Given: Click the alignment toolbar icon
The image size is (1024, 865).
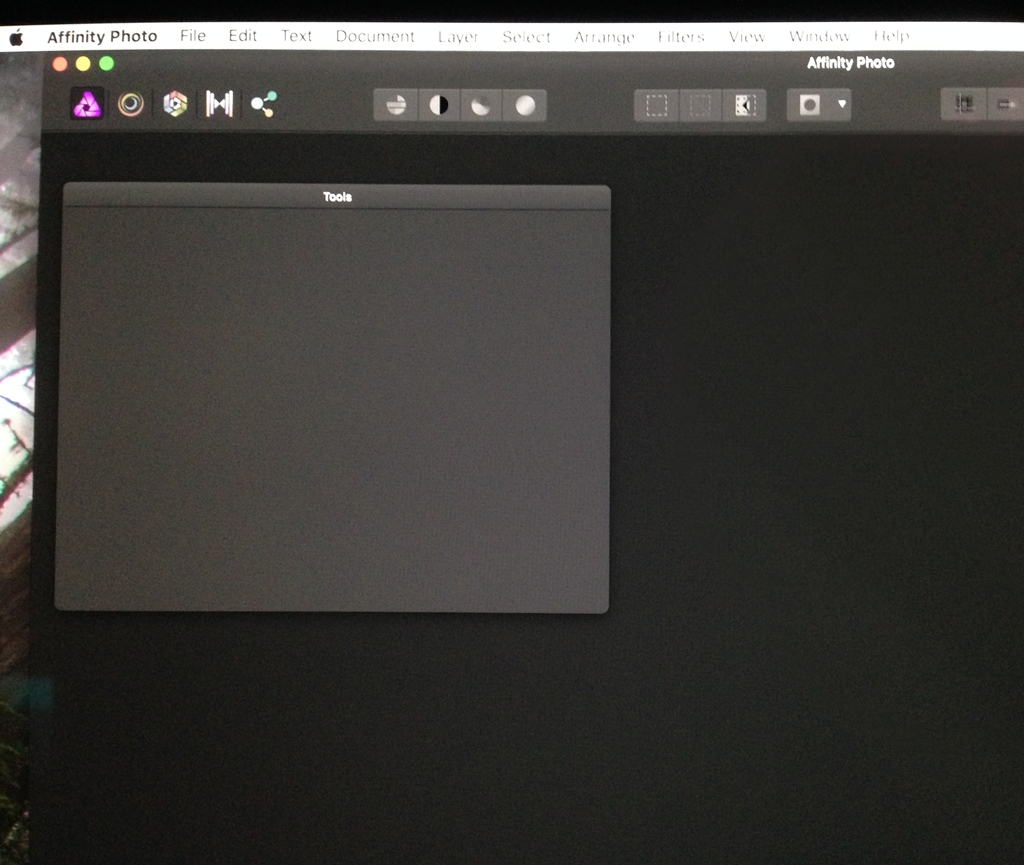Looking at the screenshot, I should (x=964, y=104).
